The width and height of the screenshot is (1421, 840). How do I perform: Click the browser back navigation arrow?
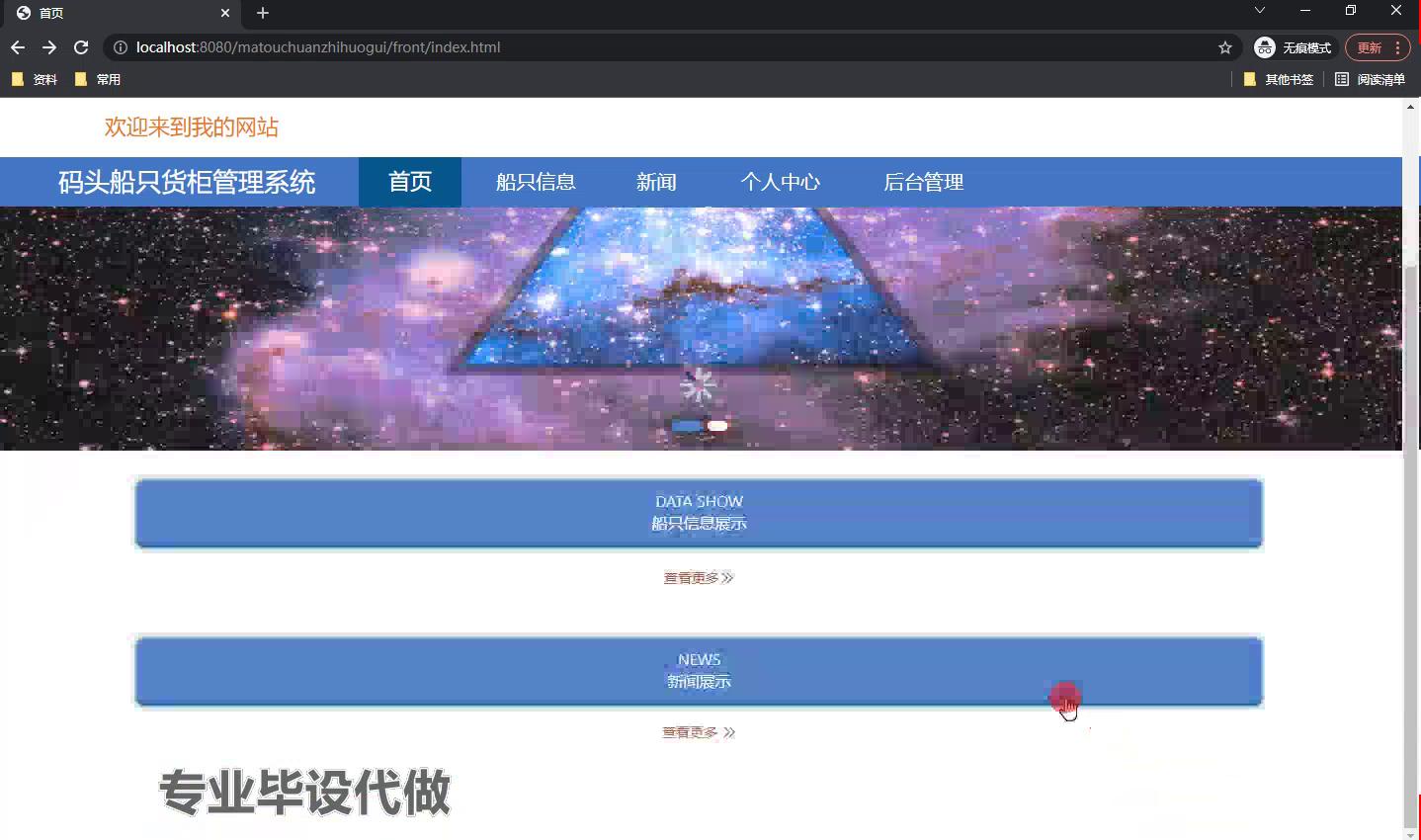pos(17,46)
